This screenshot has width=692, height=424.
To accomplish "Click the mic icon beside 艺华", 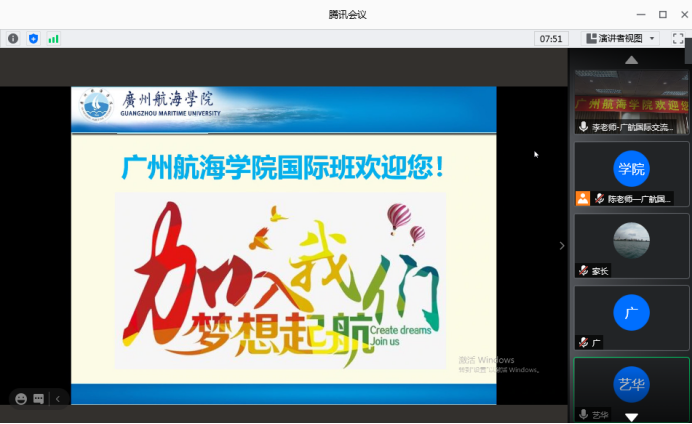I will pos(583,414).
